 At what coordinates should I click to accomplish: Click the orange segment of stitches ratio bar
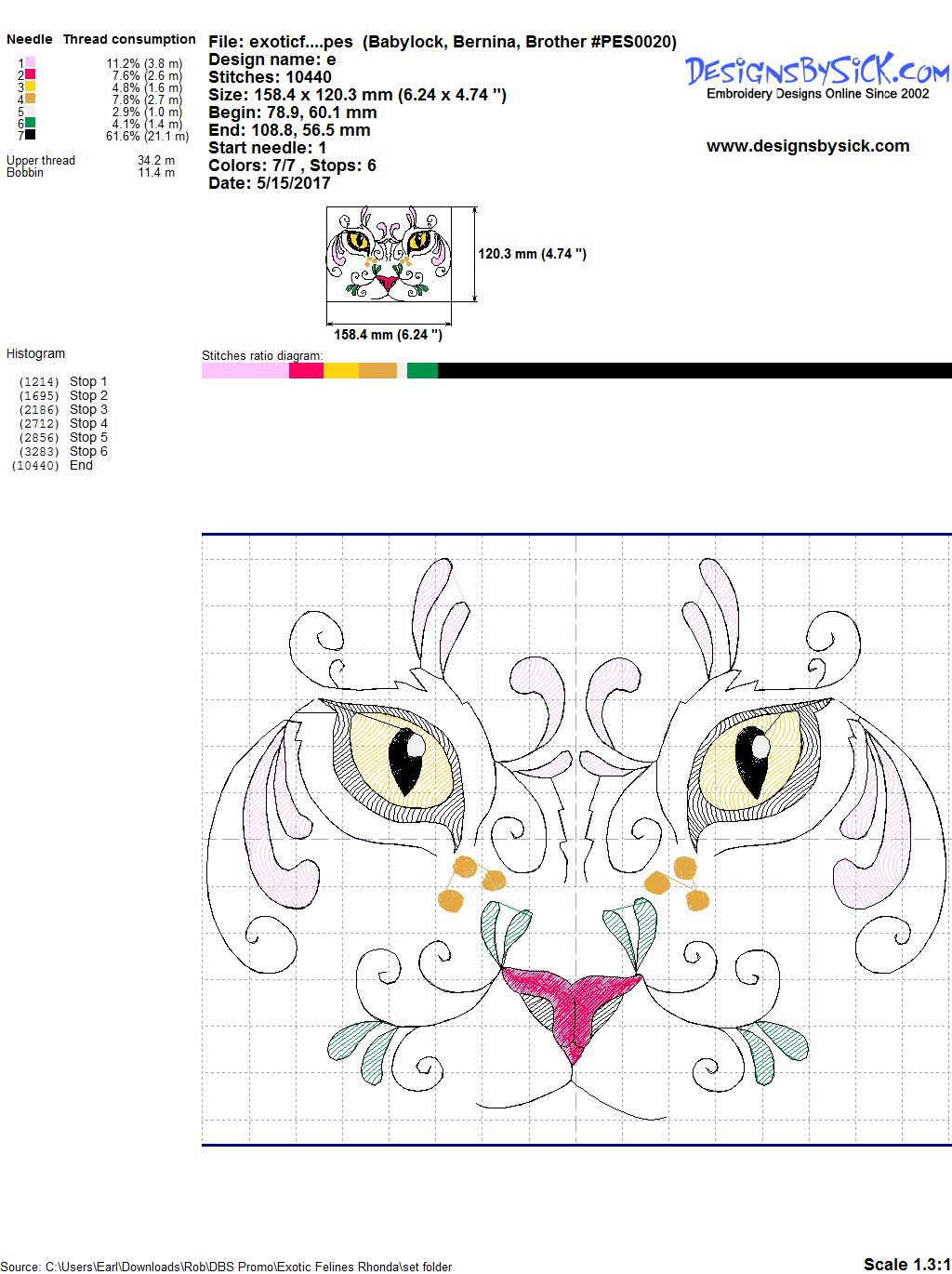377,371
